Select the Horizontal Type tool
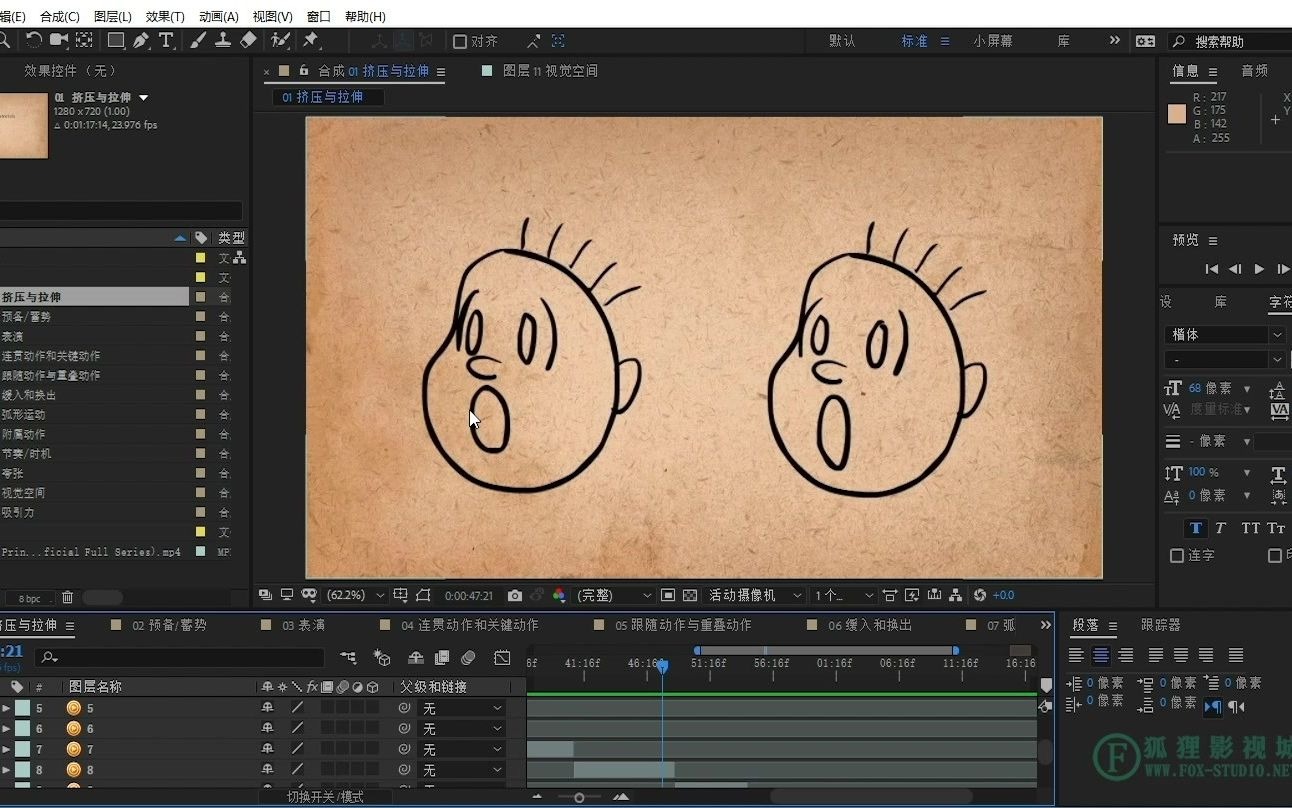This screenshot has height=808, width=1292. pos(166,40)
